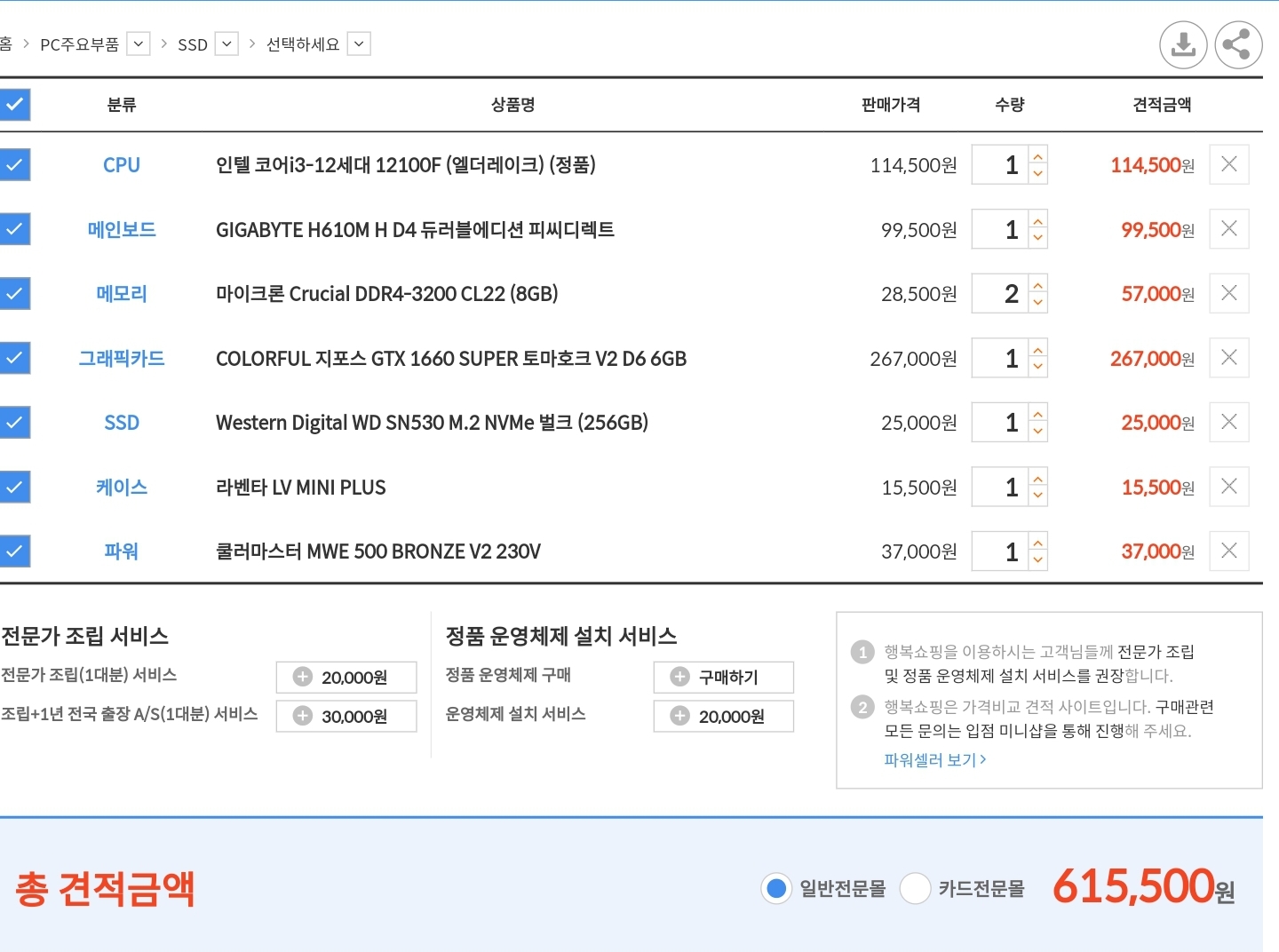Remove the 그래픽카드 row with its X
The image size is (1279, 952).
(1229, 358)
